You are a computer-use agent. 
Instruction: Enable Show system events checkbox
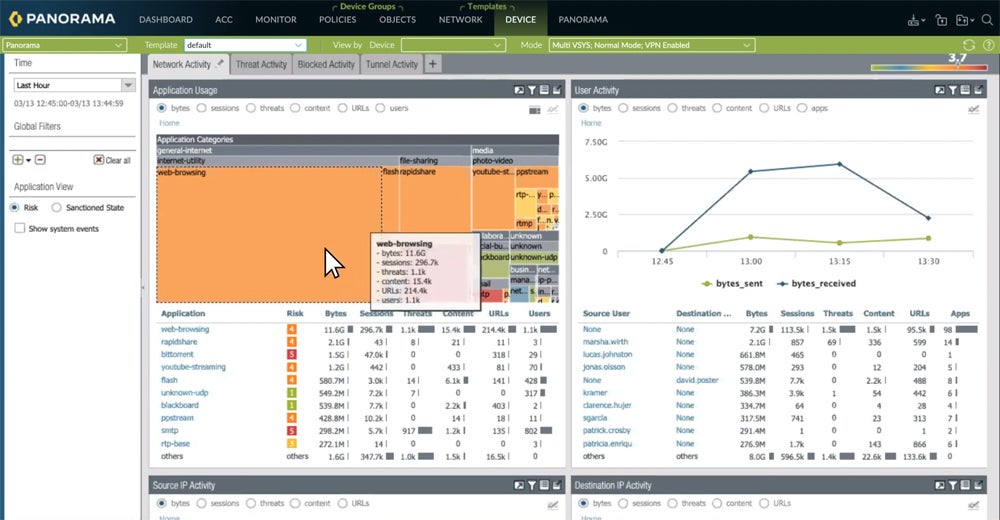point(20,229)
